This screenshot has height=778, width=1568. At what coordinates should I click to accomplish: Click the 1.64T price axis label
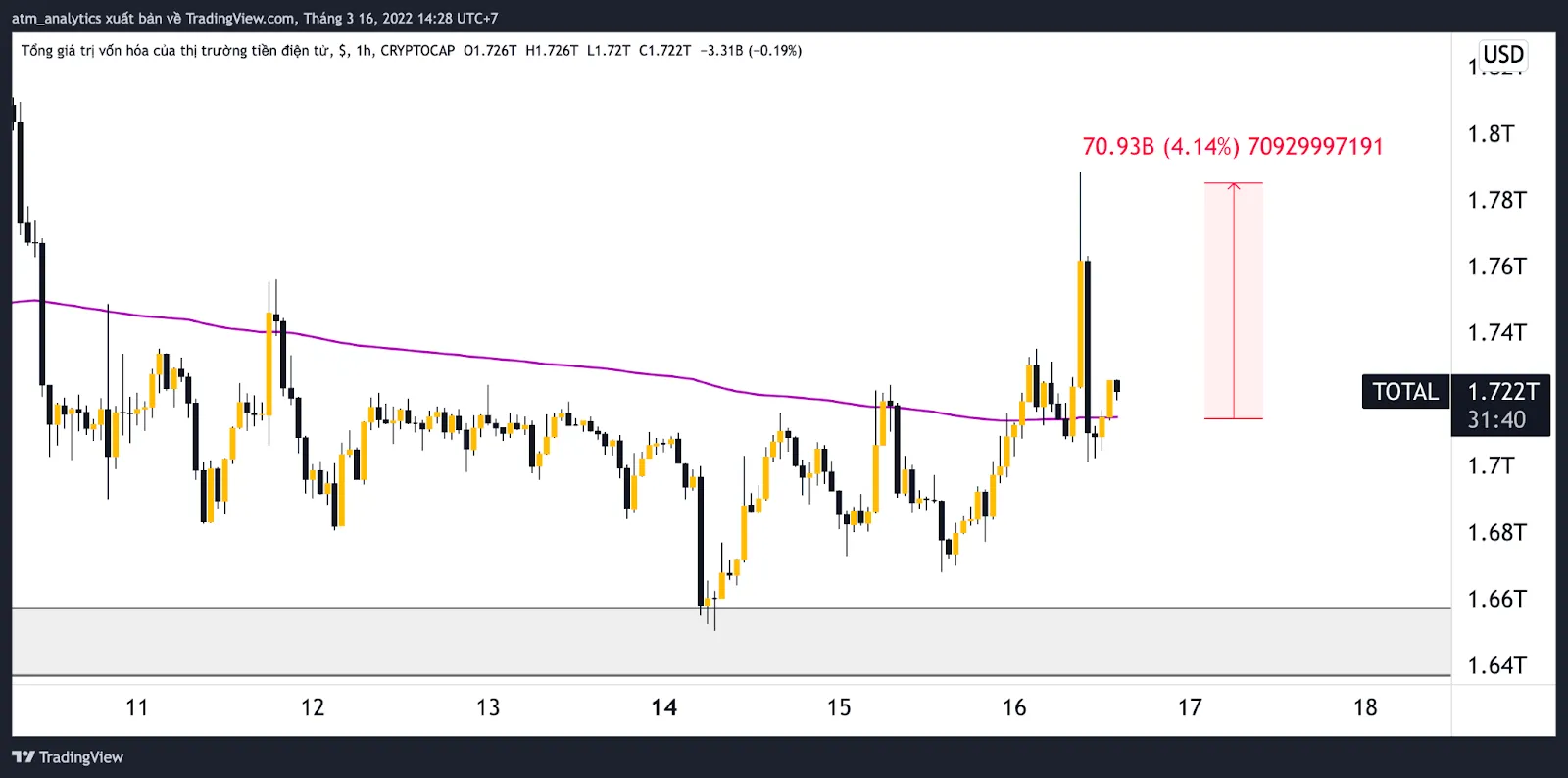coord(1496,665)
